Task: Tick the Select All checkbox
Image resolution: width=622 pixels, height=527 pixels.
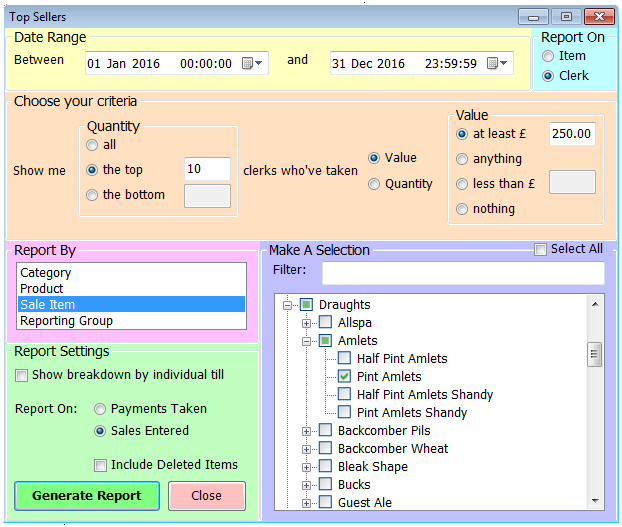Action: [x=540, y=249]
